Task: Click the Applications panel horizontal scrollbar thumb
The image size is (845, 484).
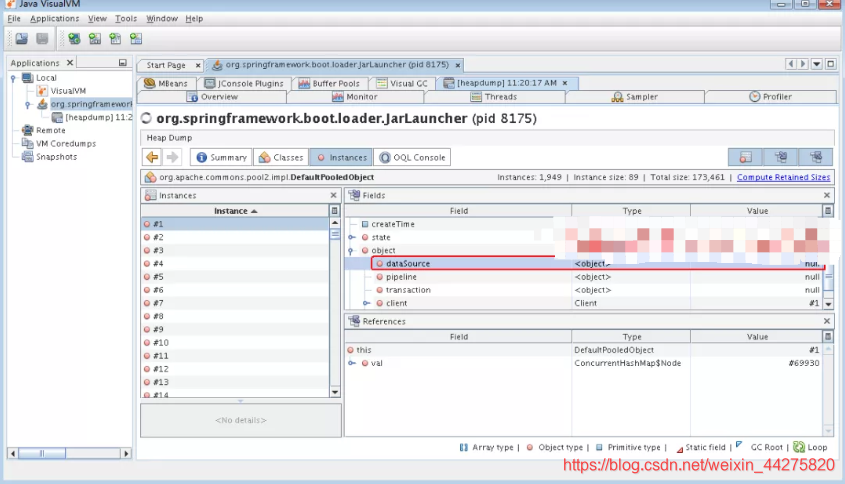Action: click(42, 453)
